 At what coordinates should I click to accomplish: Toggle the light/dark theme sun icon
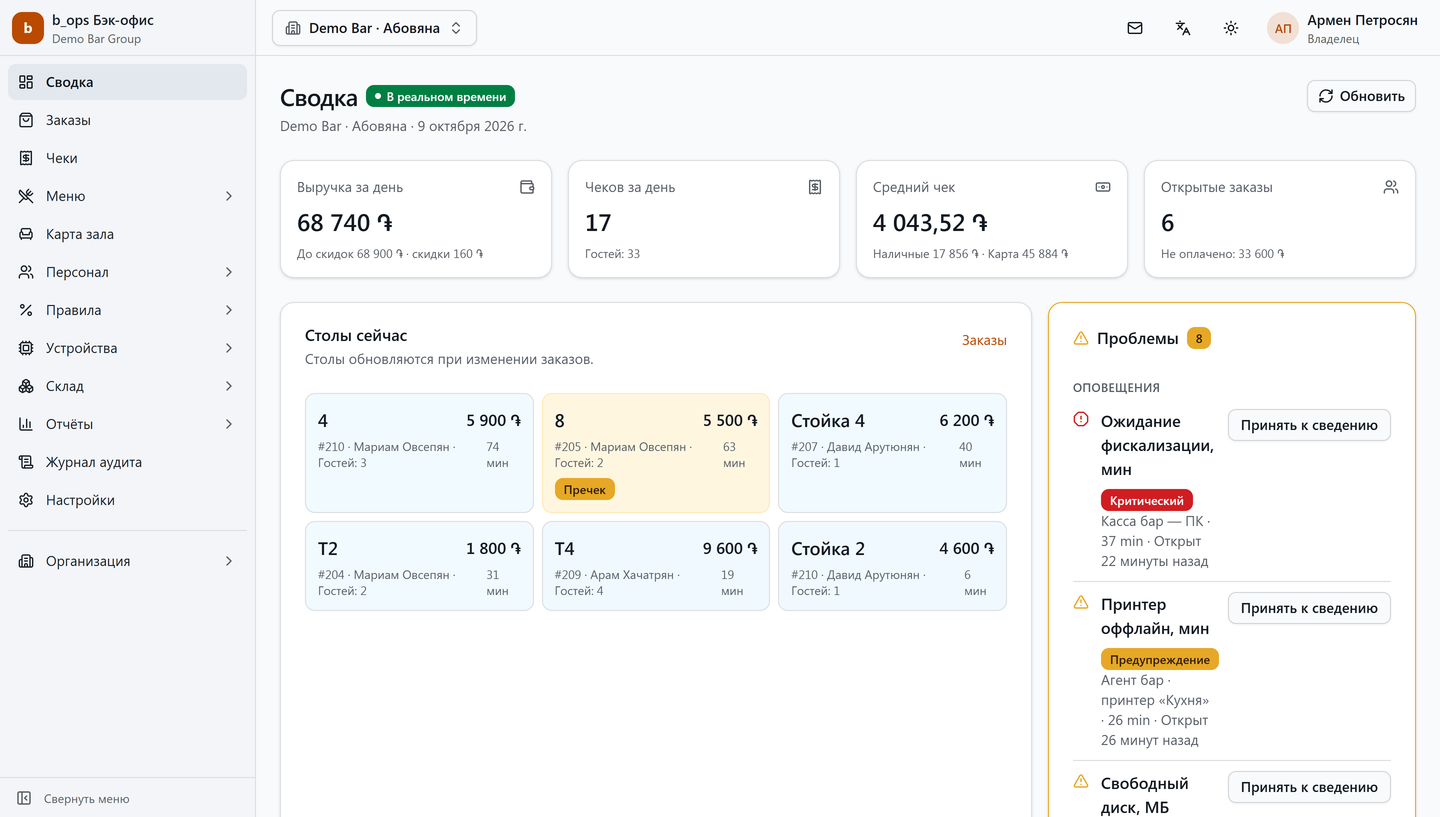(1231, 28)
